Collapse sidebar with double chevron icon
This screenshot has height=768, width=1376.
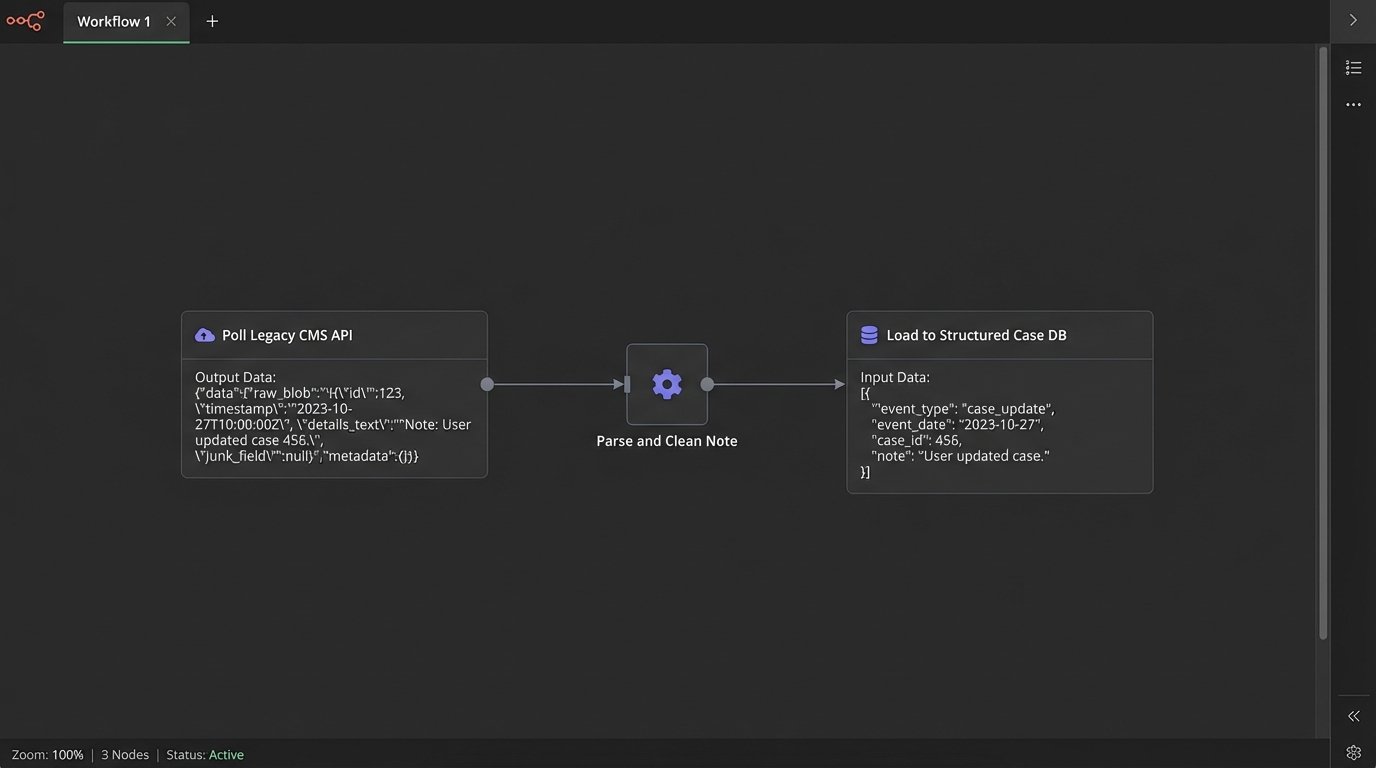click(1353, 716)
